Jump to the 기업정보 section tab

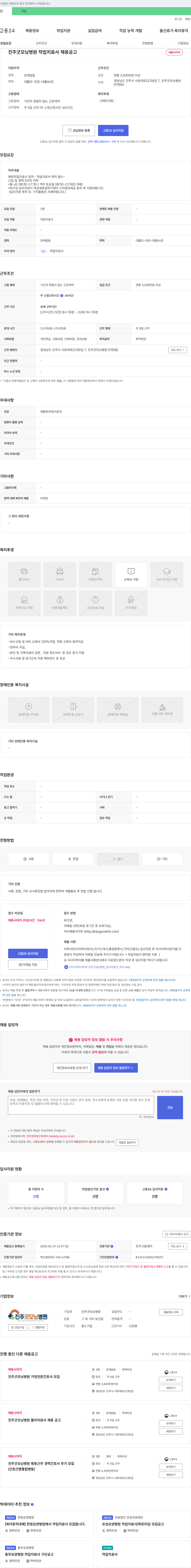tap(183, 43)
